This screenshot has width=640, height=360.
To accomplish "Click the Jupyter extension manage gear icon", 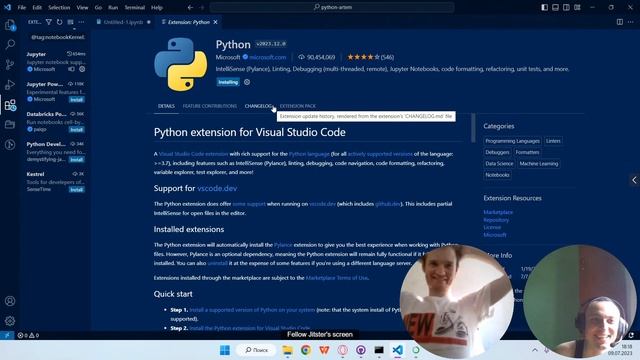I will pyautogui.click(x=82, y=69).
